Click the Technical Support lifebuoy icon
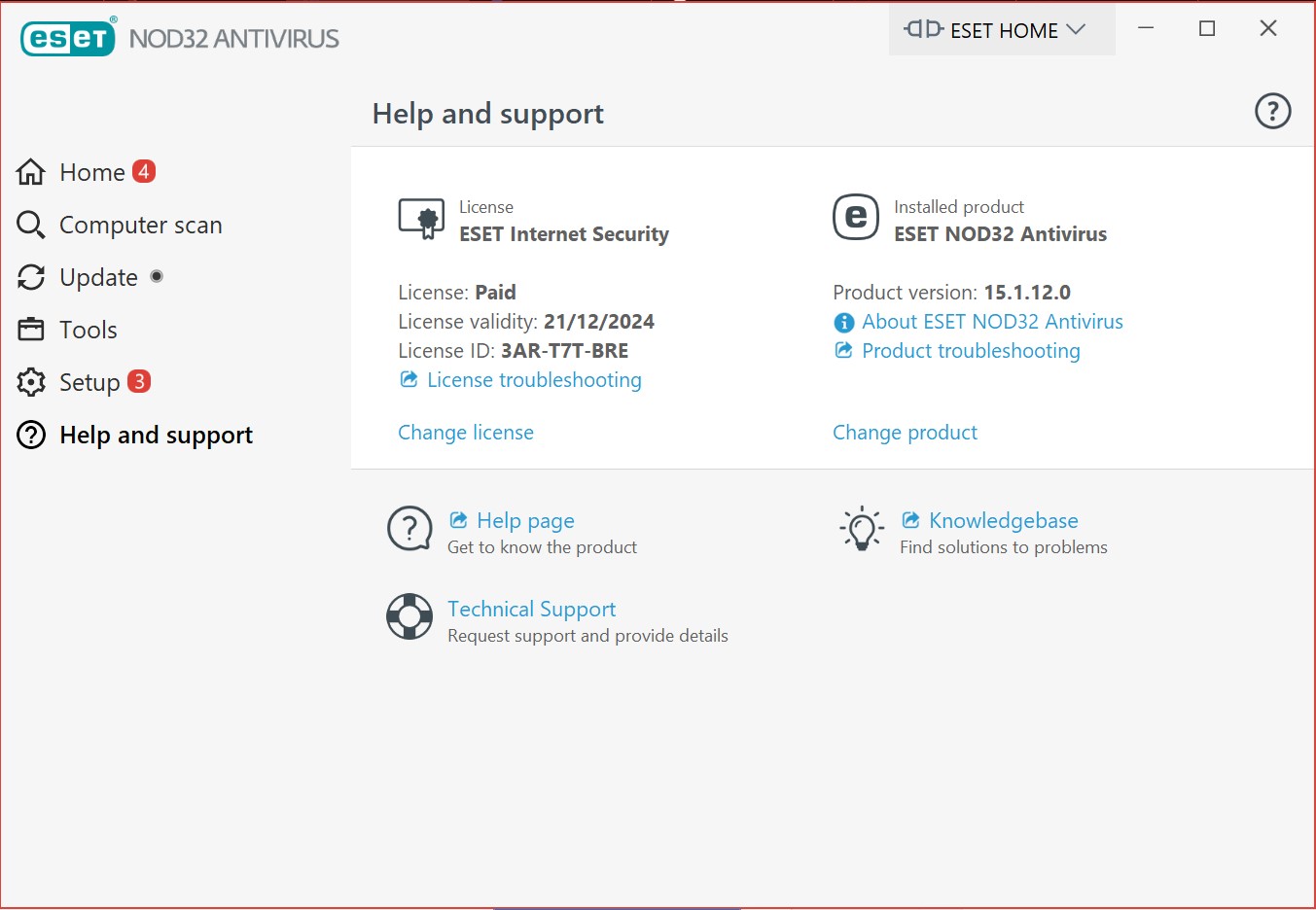Image resolution: width=1316 pixels, height=910 pixels. [x=409, y=616]
